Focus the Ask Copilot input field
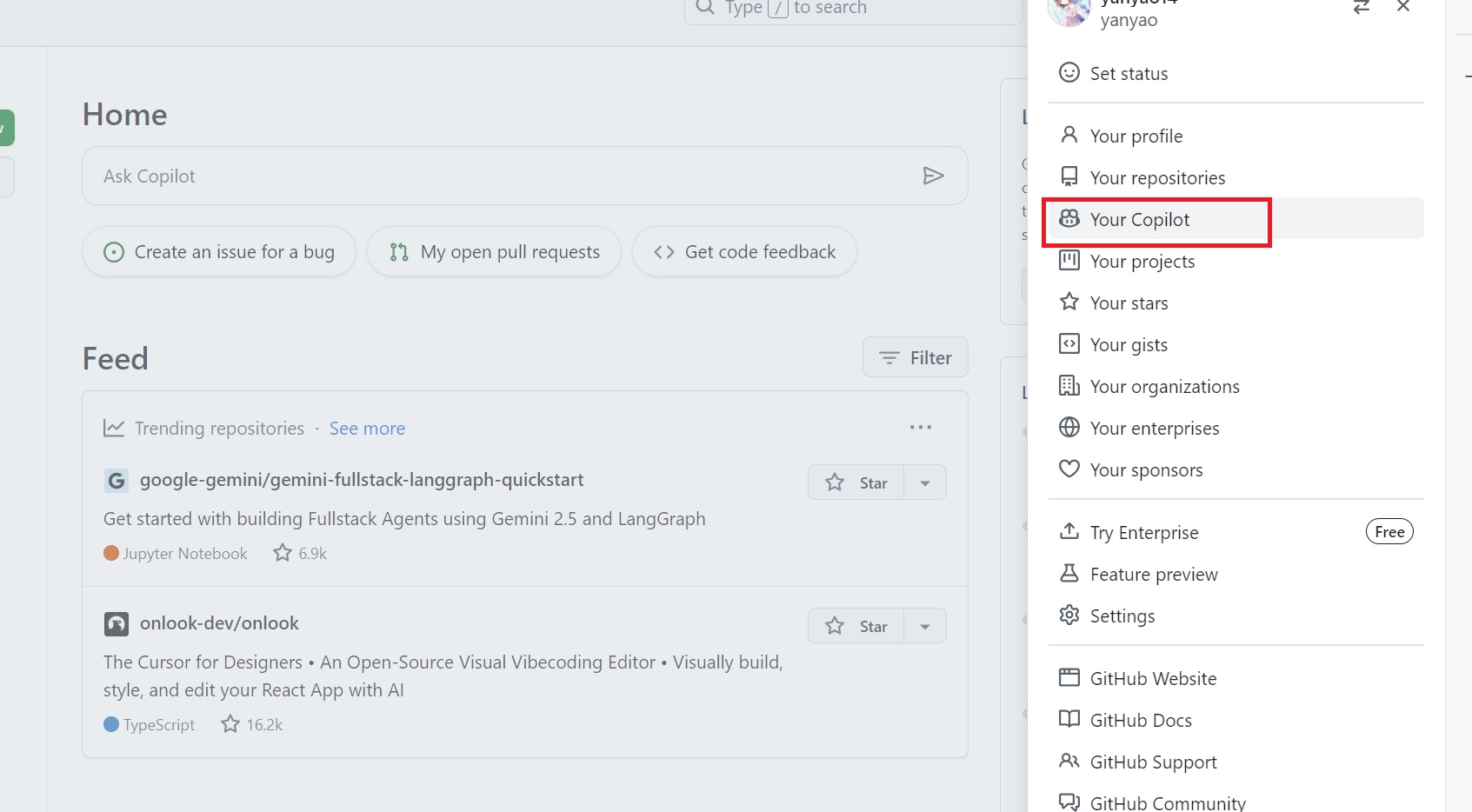The image size is (1472, 812). 525,176
